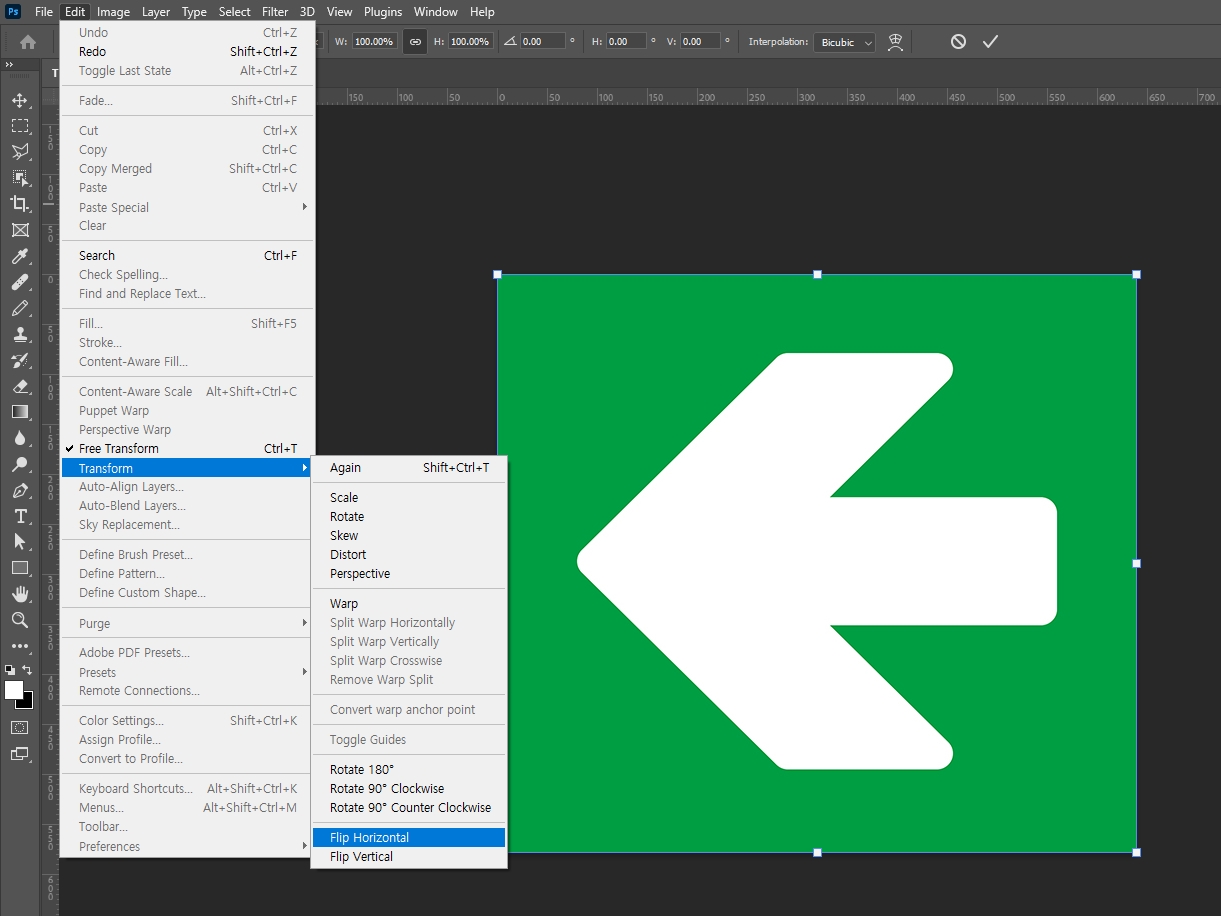1221x916 pixels.
Task: Expand the Paste Special submenu
Action: (x=188, y=207)
